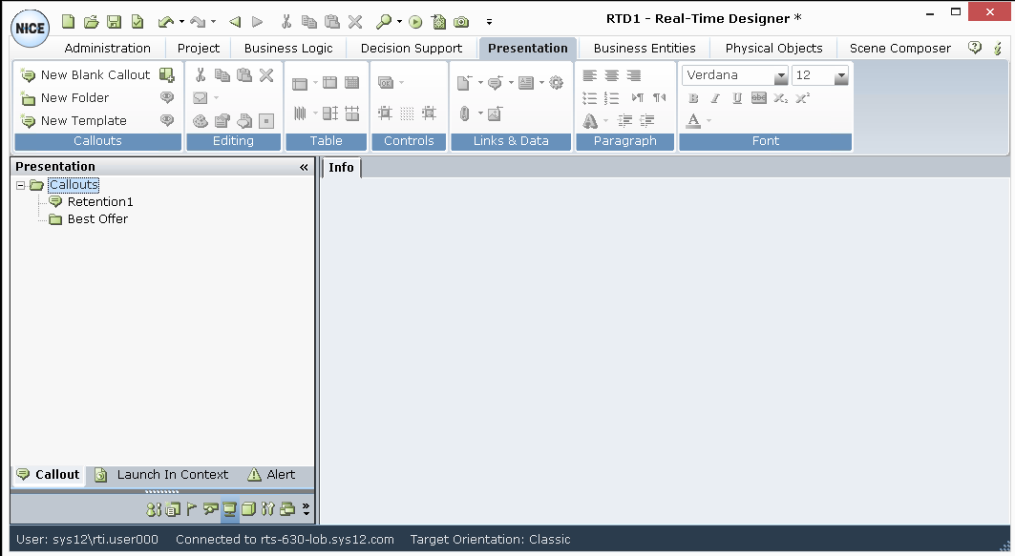Open the font color A picker
Screen dimensions: 1015x556
coord(694,120)
